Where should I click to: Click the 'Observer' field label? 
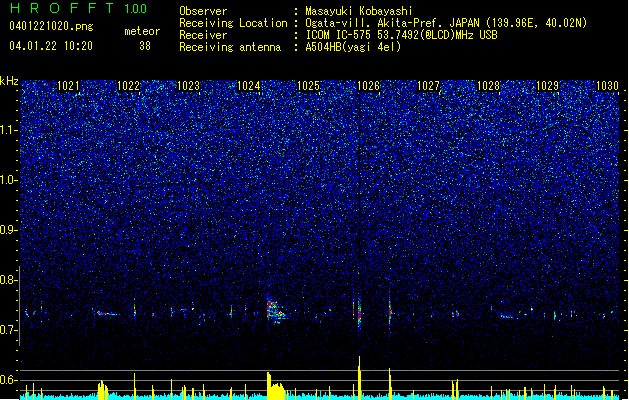click(203, 11)
